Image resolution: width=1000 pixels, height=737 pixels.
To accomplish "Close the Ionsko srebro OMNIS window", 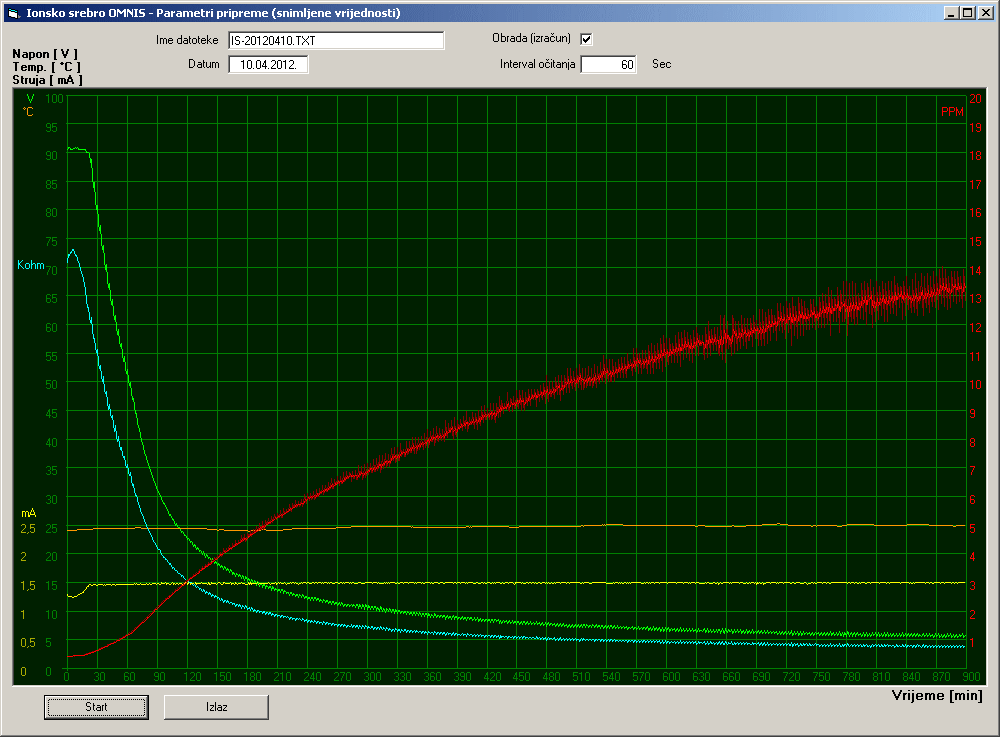I will point(985,13).
